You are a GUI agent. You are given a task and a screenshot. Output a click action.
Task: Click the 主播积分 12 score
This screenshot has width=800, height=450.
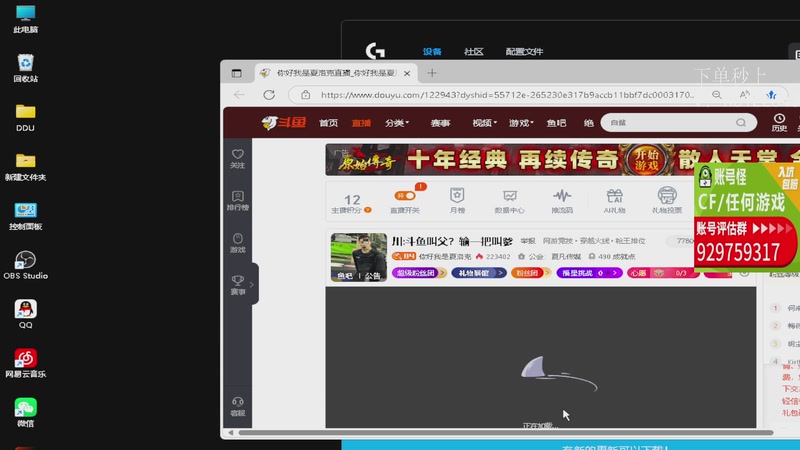click(x=352, y=203)
